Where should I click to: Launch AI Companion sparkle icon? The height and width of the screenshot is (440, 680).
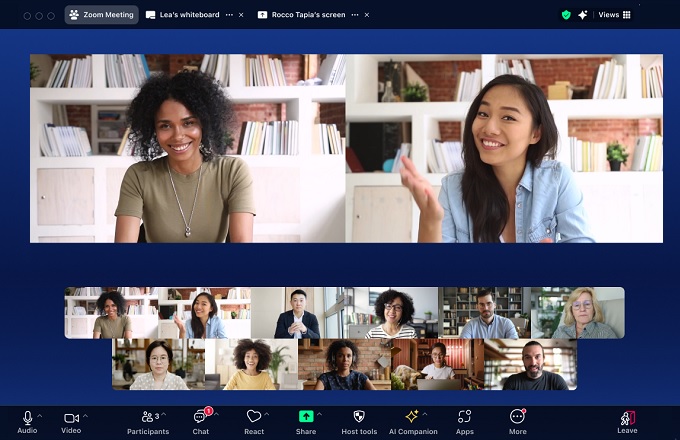[x=412, y=417]
